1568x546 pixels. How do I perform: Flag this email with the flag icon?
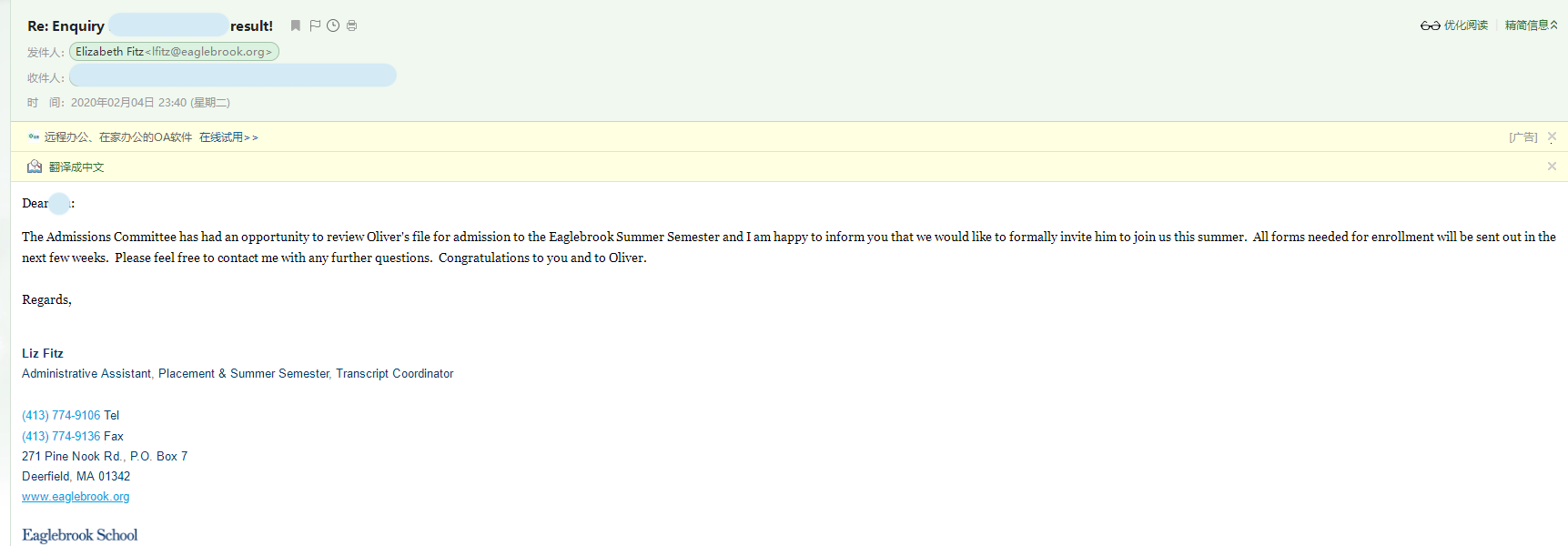click(315, 25)
